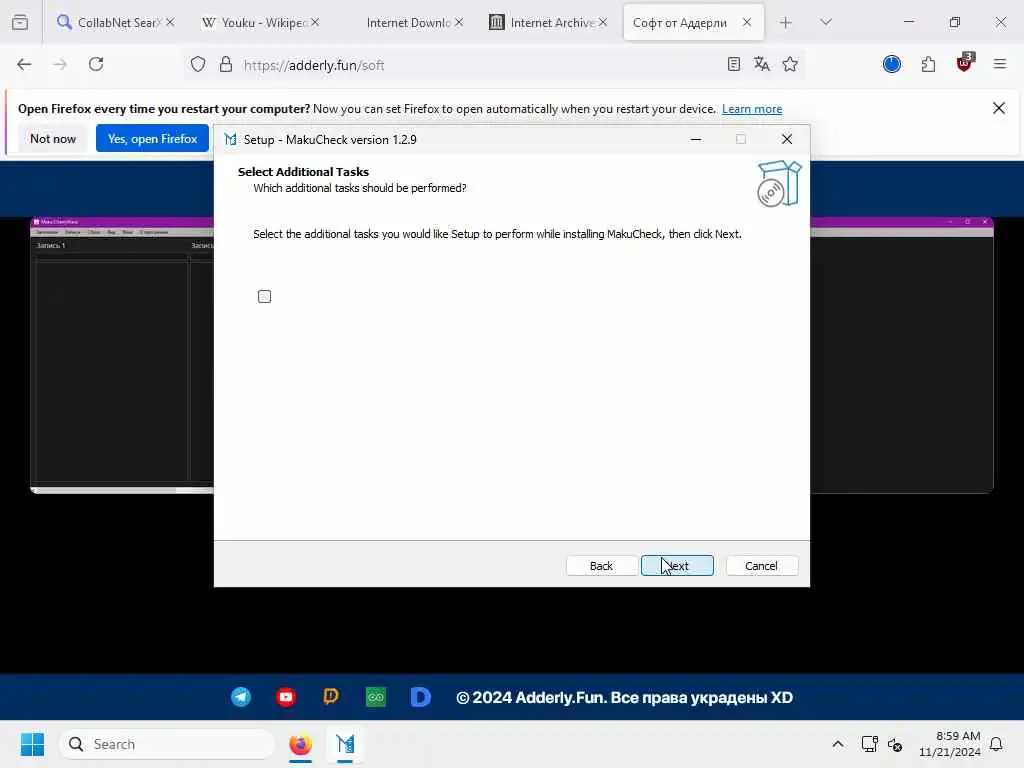Choose Not now for Firefox startup

(53, 138)
